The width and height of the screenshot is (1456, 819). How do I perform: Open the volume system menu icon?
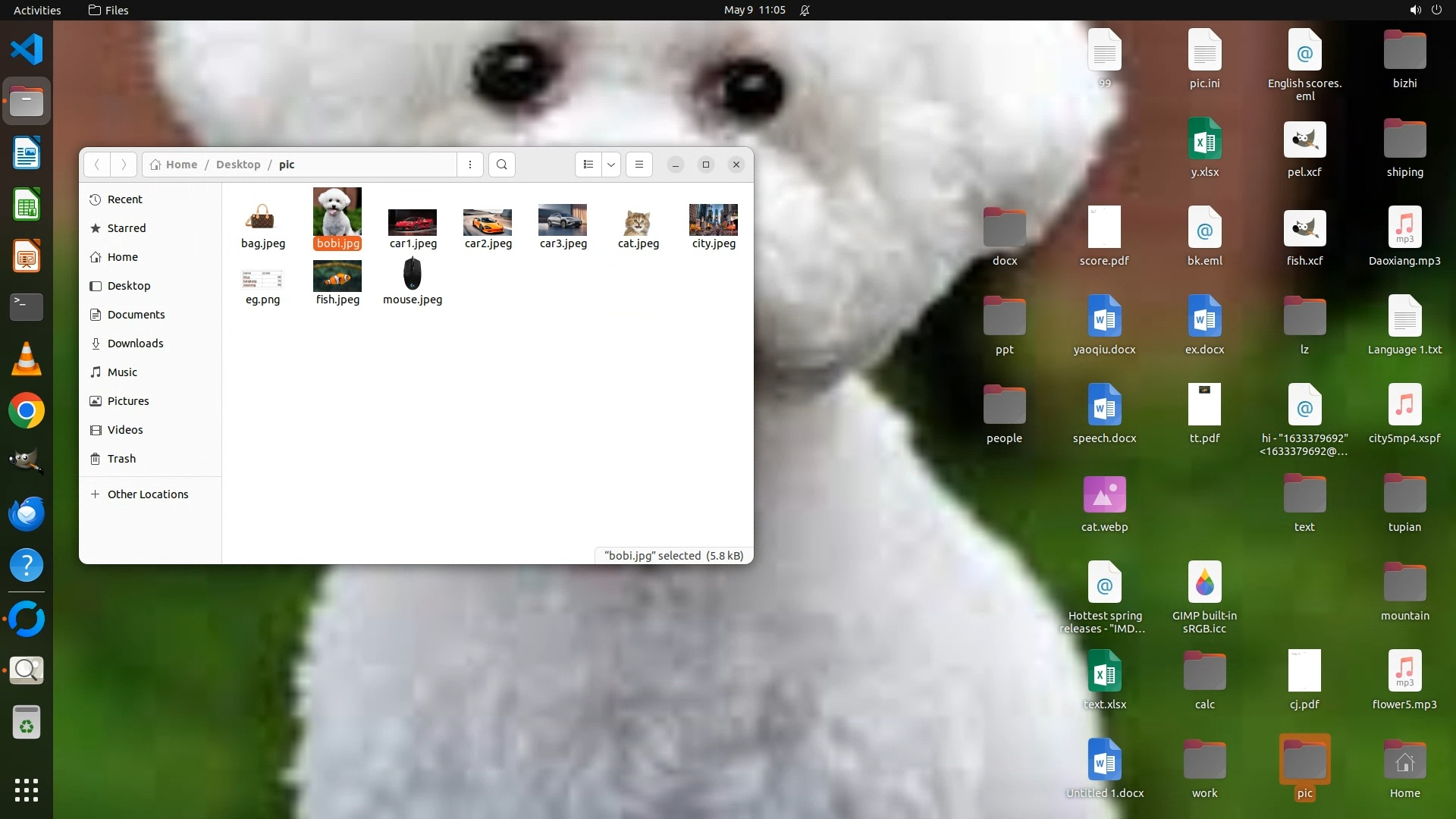tap(1415, 10)
